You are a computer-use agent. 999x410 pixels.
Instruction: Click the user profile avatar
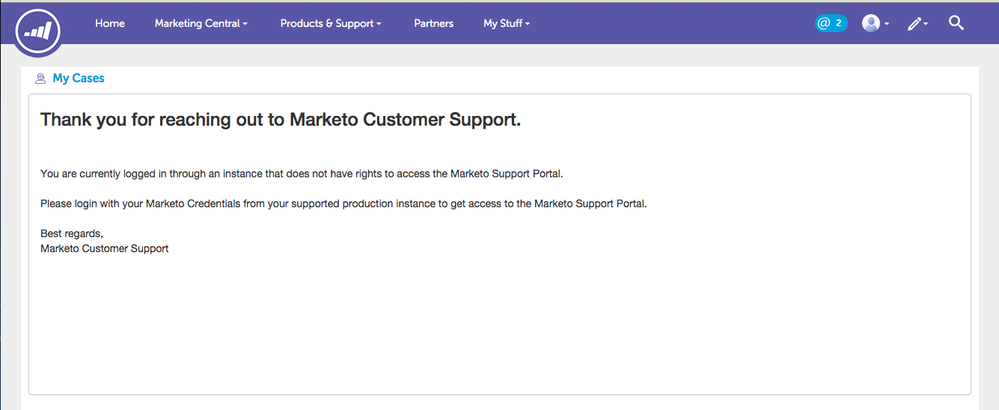[870, 23]
